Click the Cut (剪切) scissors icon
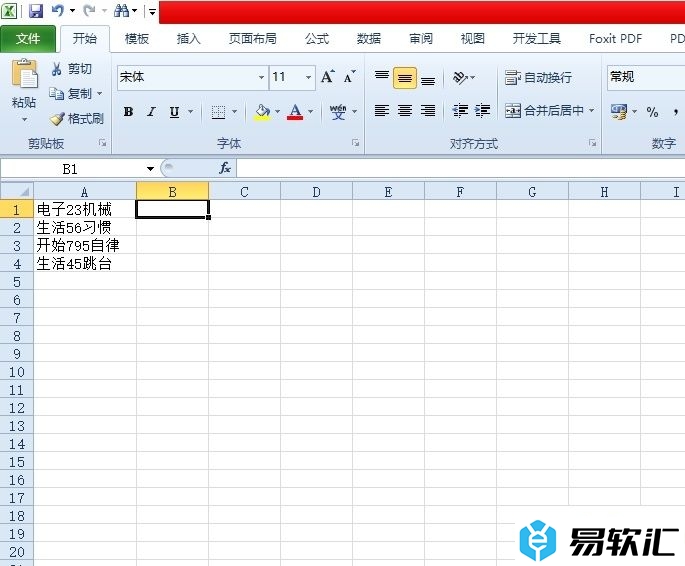Screen dimensions: 685x566 56,69
